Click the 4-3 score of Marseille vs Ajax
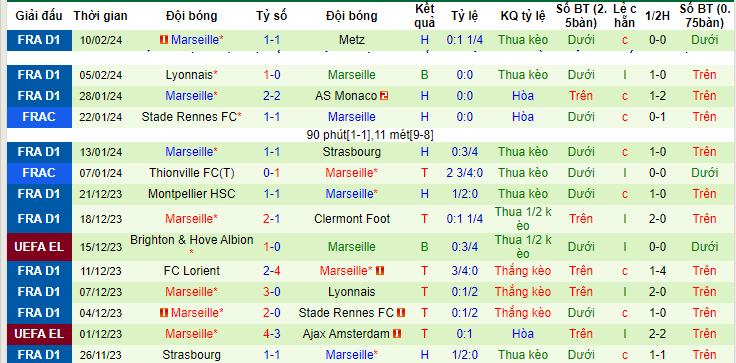Screen dimensions: 736x363 [272, 334]
